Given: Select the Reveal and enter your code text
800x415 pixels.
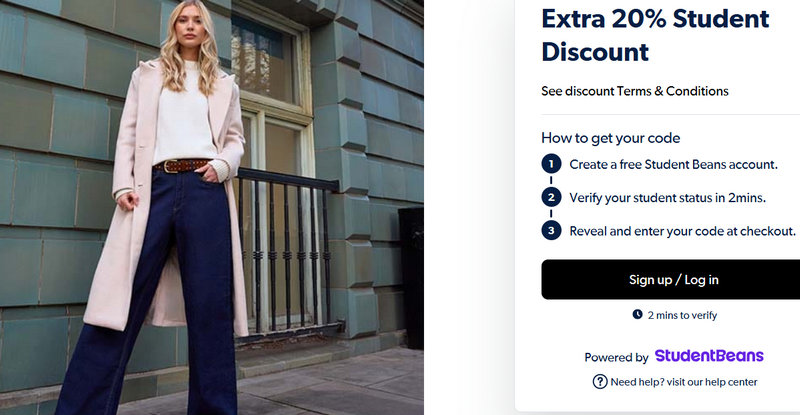Looking at the screenshot, I should (x=682, y=230).
